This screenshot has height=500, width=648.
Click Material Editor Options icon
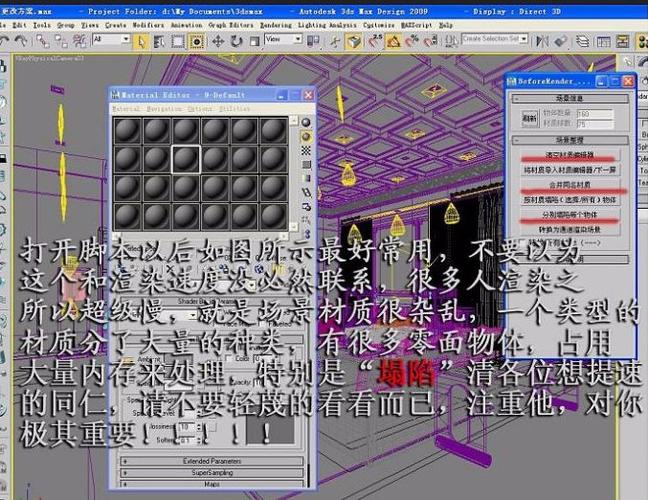coord(306,206)
